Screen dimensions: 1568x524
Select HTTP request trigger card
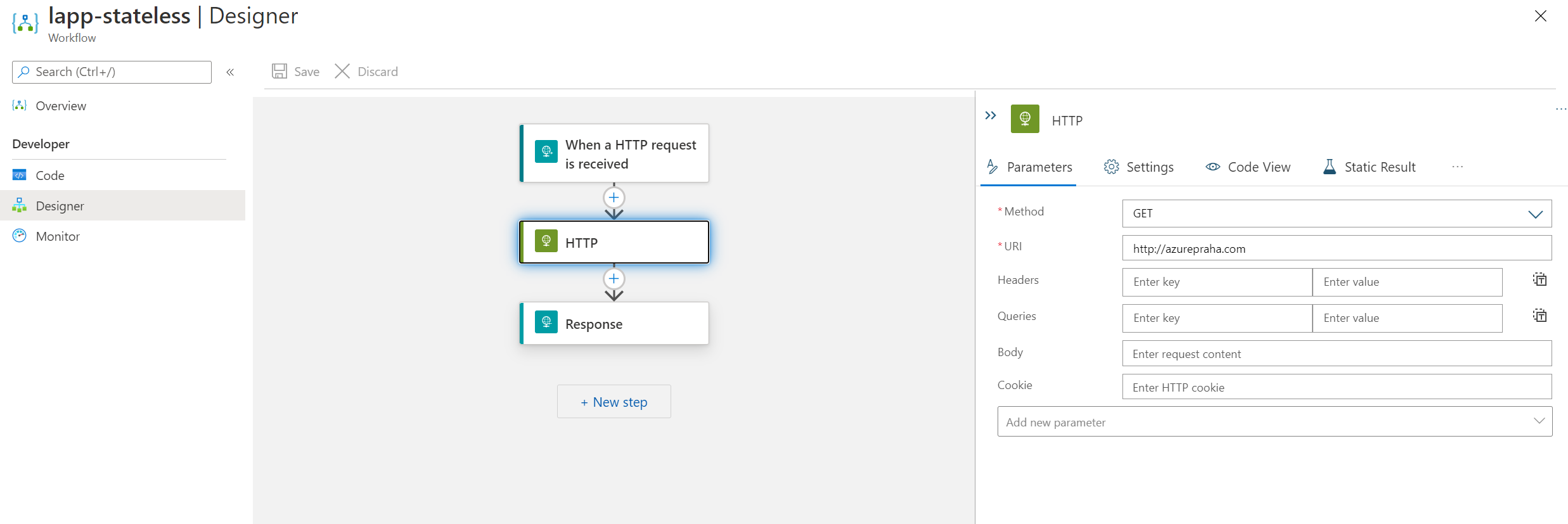point(614,154)
